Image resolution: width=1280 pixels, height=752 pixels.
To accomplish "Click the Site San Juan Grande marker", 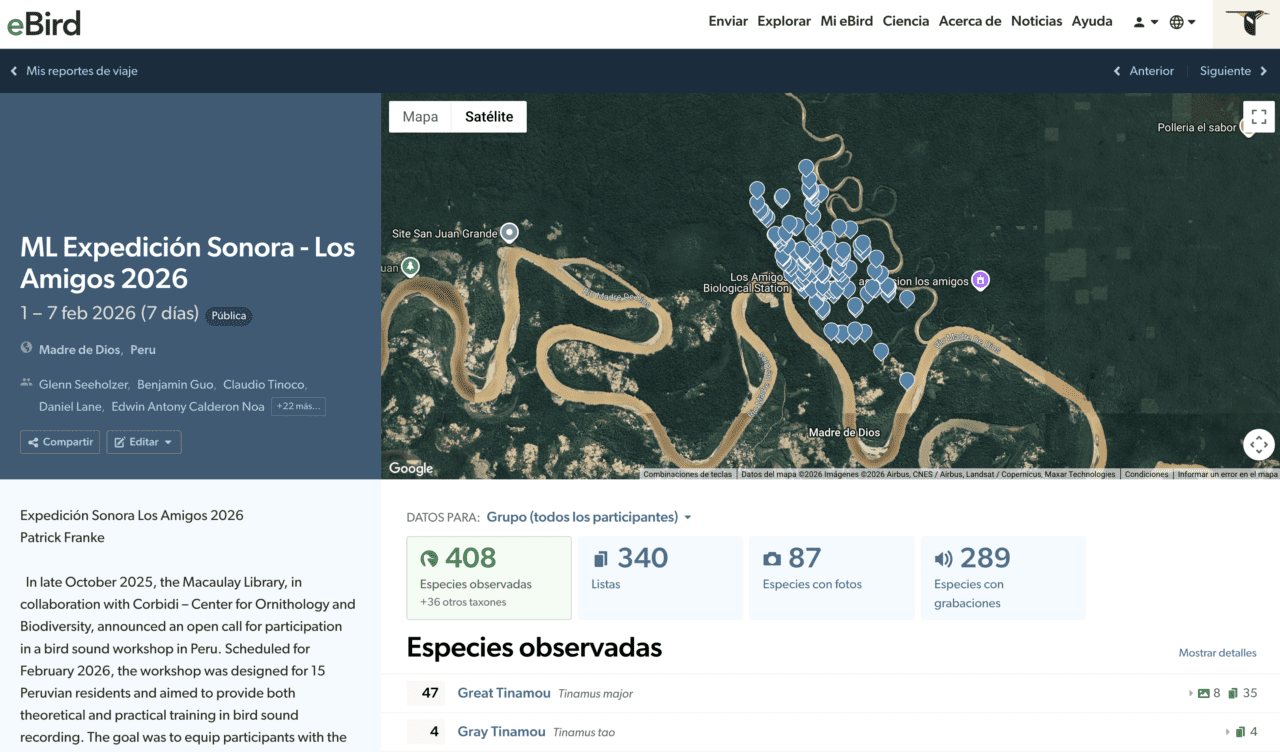I will tap(509, 233).
